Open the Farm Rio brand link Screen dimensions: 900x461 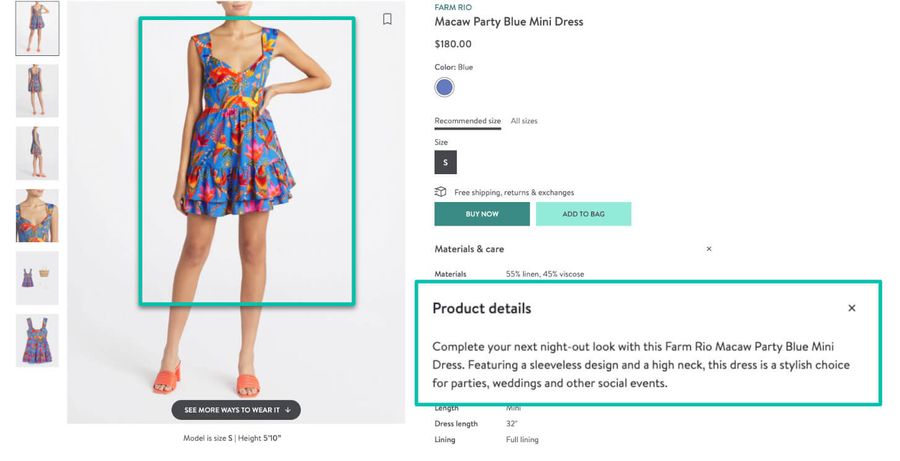coord(454,7)
